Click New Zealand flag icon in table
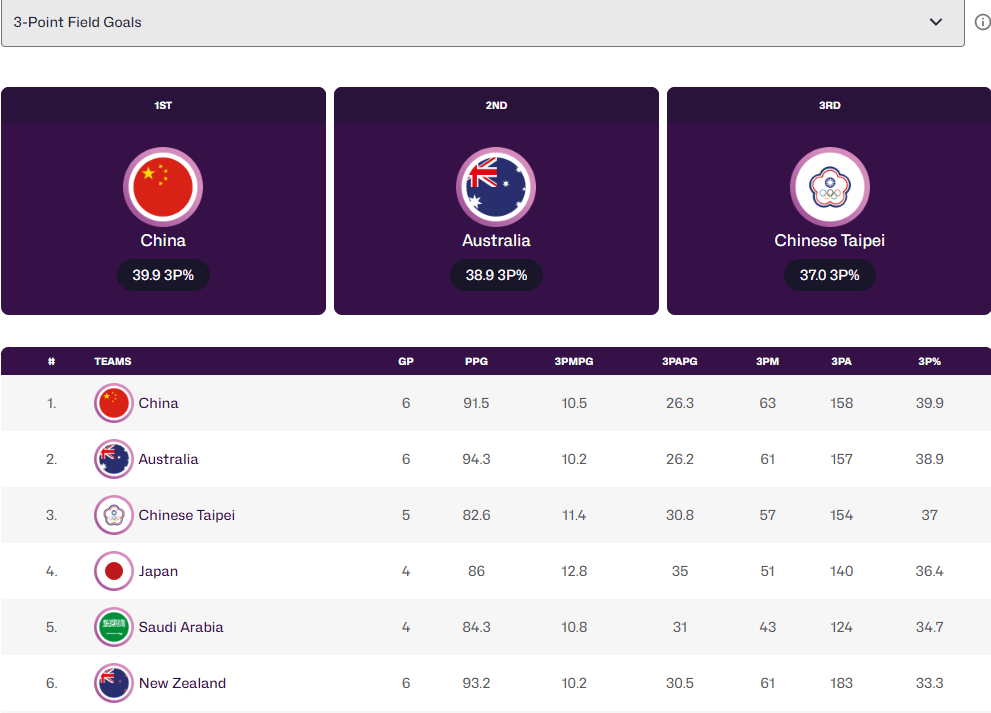The image size is (991, 713). (x=114, y=683)
